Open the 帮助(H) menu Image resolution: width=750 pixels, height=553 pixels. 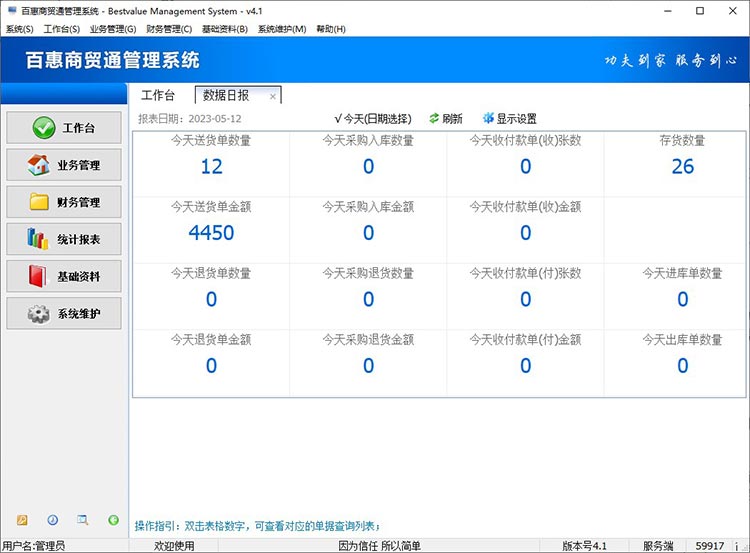(331, 29)
